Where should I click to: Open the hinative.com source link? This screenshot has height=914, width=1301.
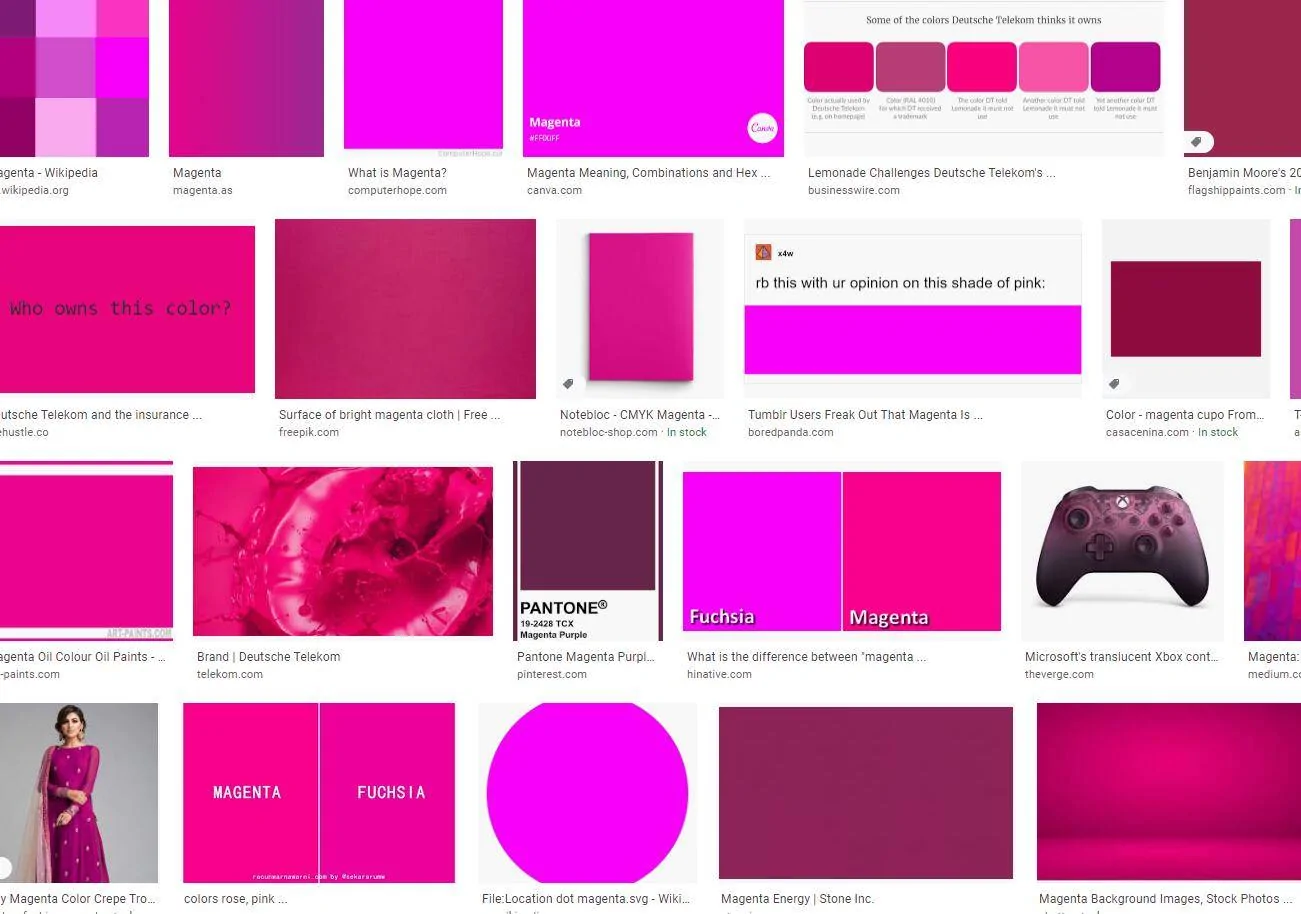tap(719, 674)
